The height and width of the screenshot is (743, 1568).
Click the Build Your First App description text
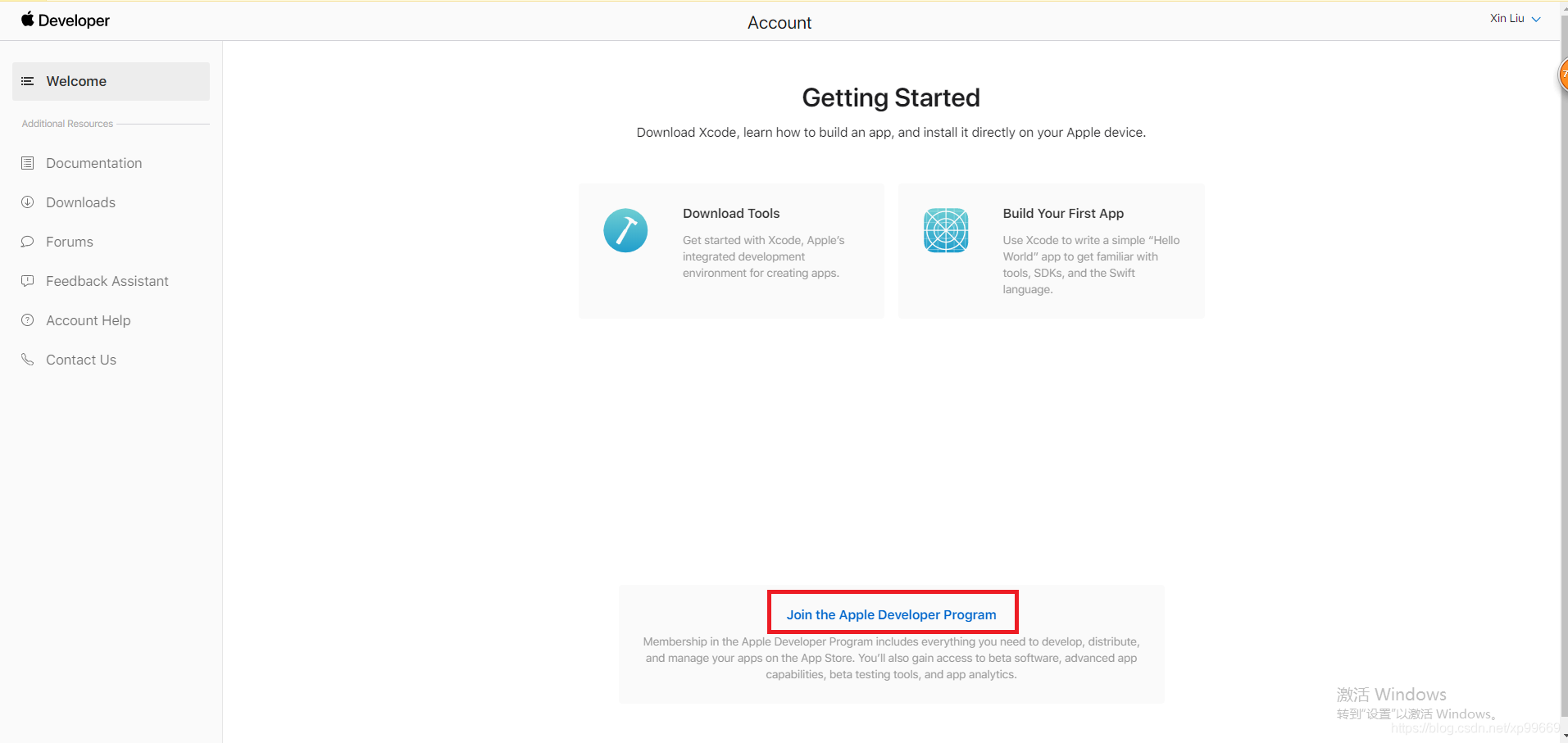click(x=1091, y=265)
